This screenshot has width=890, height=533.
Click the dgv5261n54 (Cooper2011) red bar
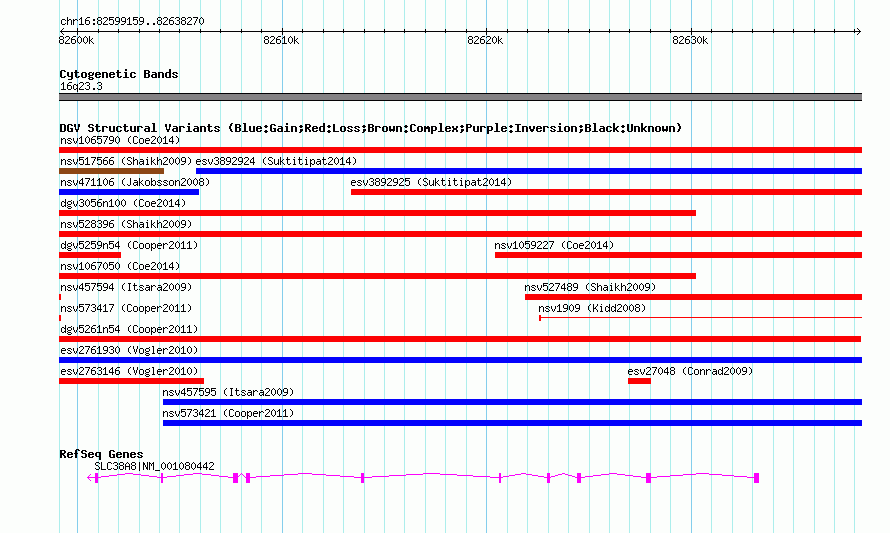click(460, 339)
